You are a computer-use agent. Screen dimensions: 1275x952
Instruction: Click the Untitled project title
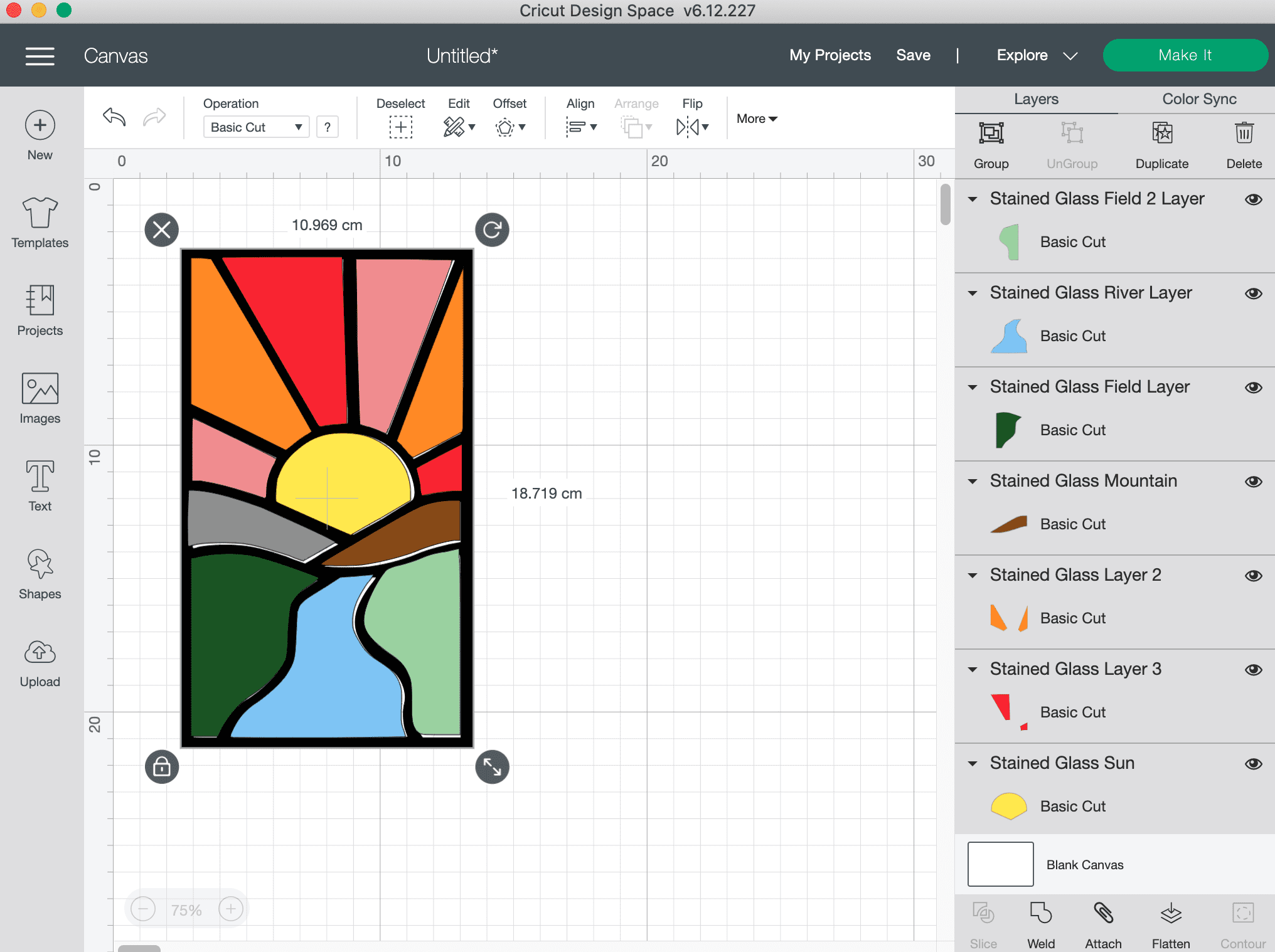click(462, 56)
